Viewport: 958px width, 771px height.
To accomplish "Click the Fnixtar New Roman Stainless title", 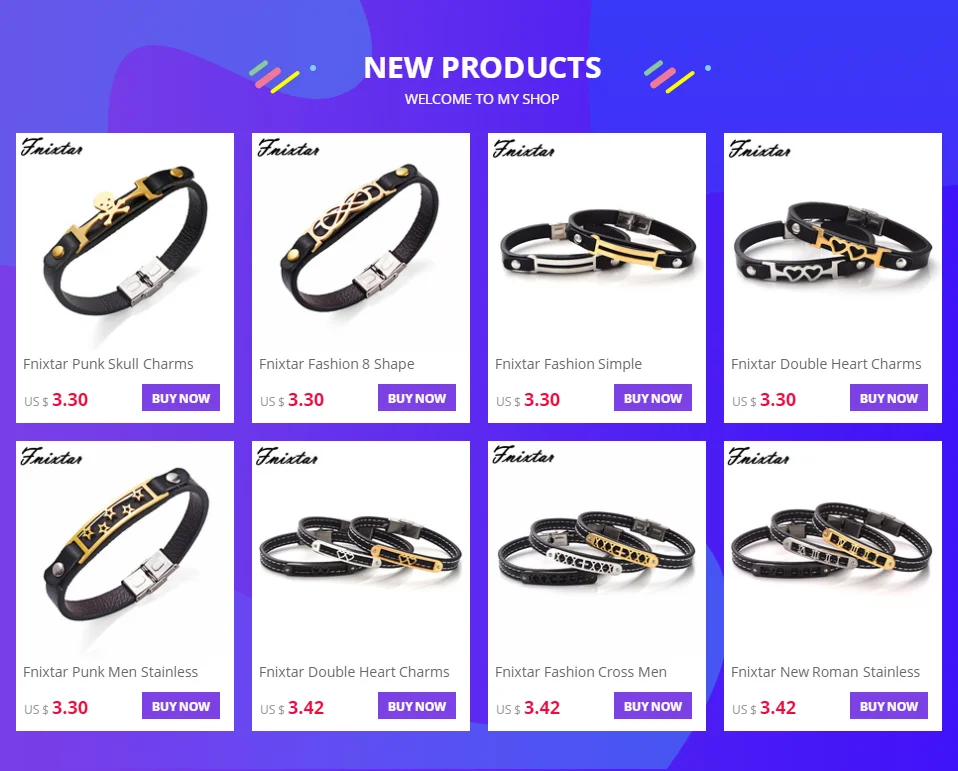I will (825, 672).
